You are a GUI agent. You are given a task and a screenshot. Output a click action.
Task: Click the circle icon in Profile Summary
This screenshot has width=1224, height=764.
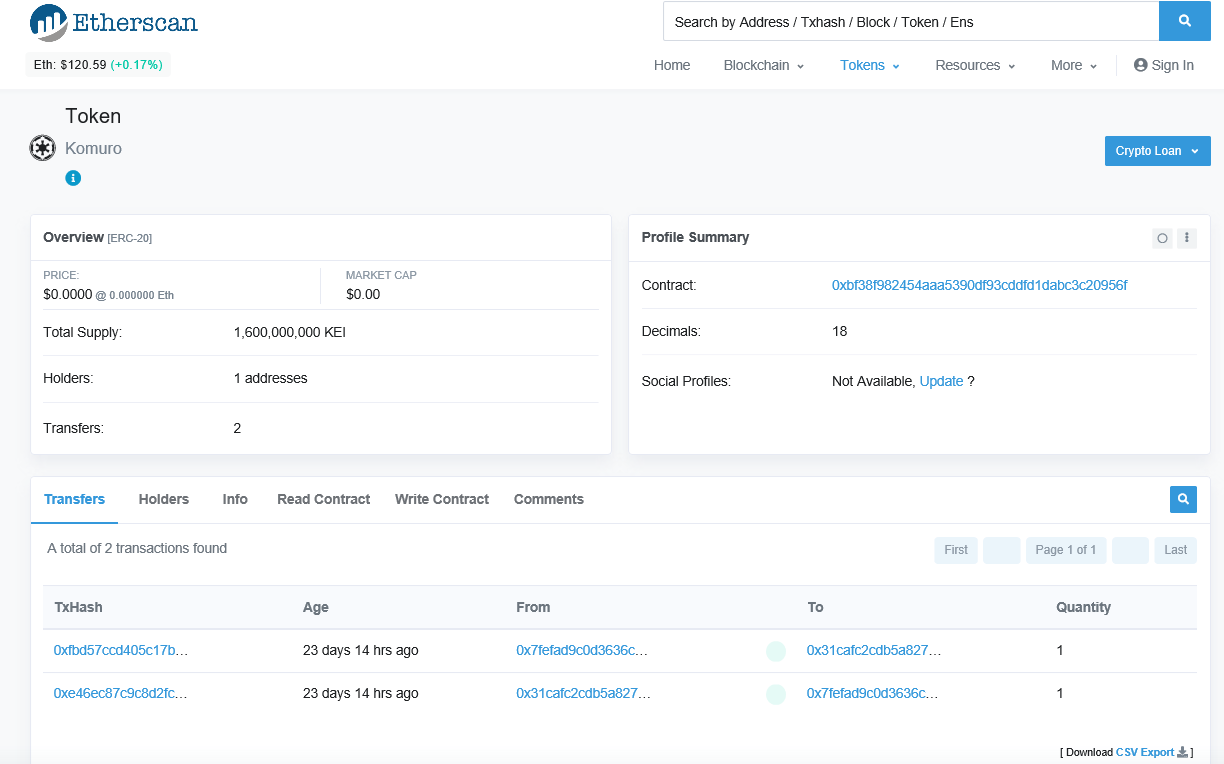1162,238
